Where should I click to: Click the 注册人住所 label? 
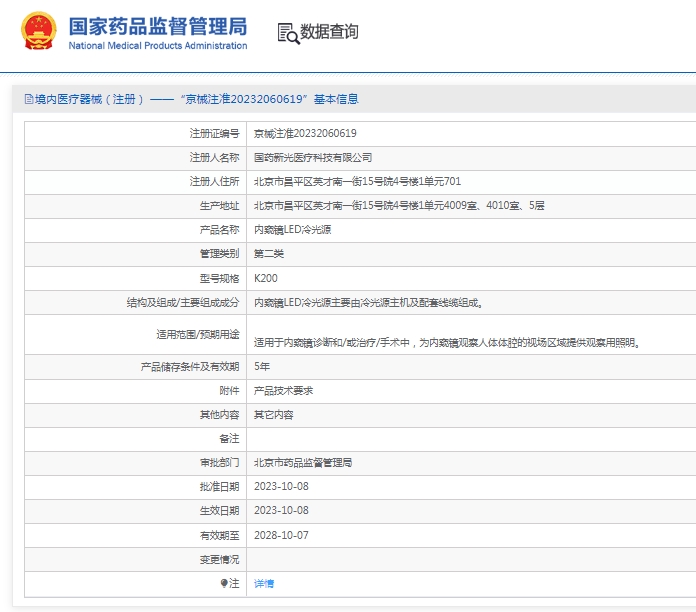click(214, 181)
